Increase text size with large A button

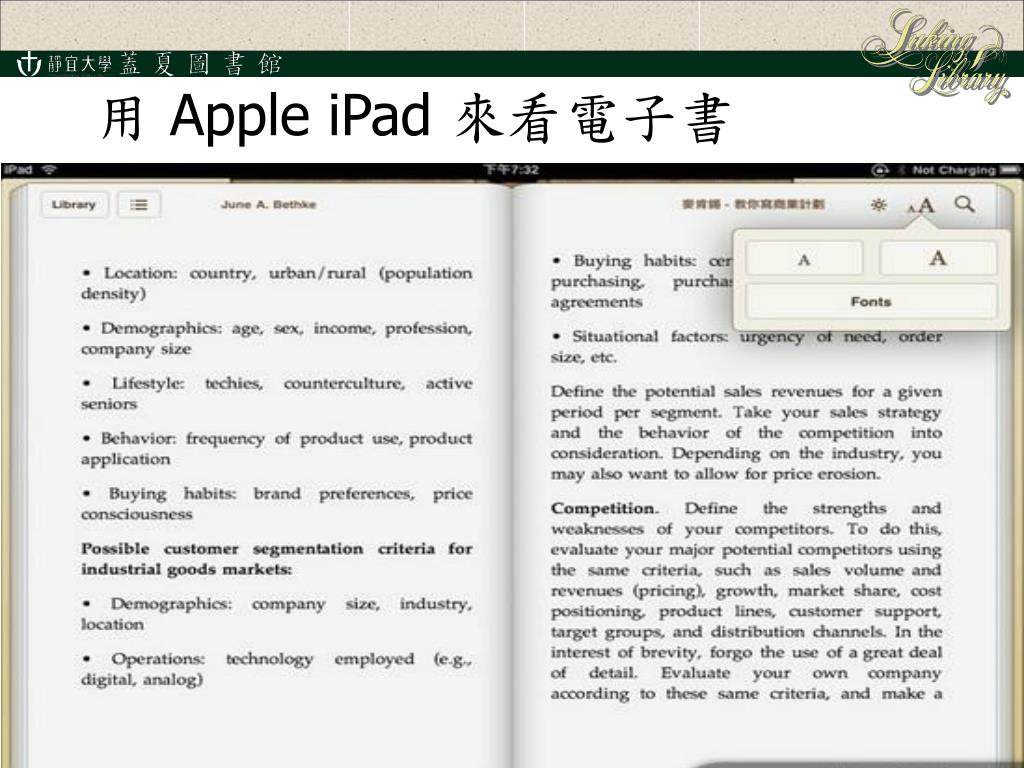point(938,259)
